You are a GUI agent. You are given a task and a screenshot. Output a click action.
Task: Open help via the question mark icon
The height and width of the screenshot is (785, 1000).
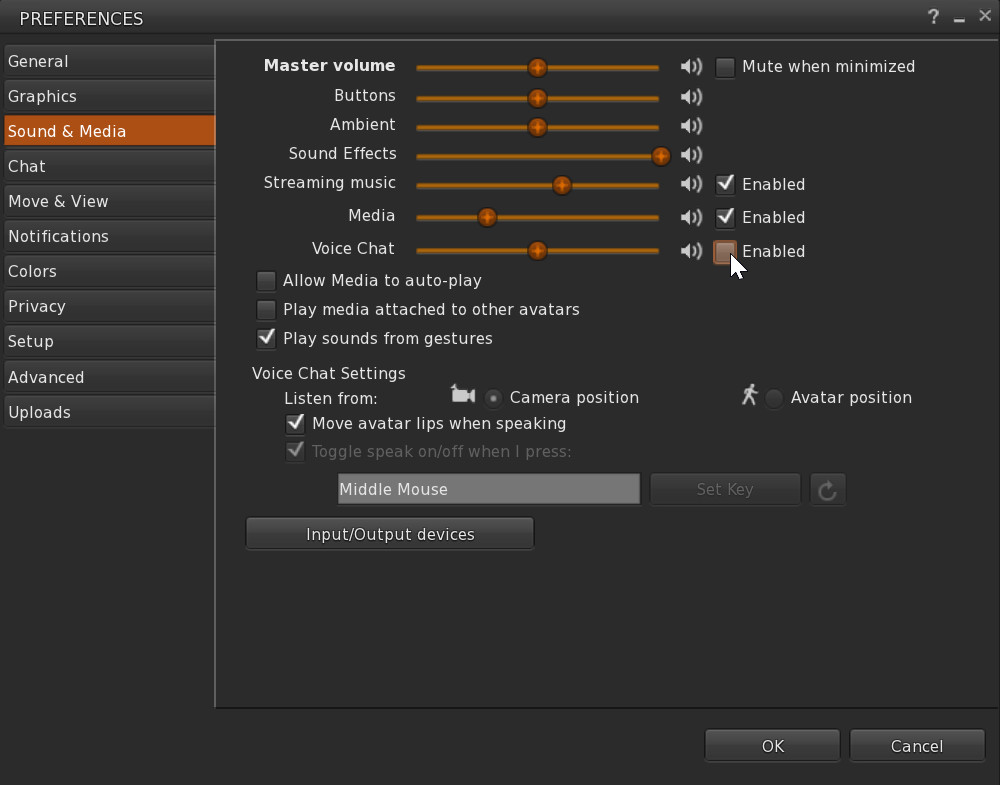[x=933, y=17]
